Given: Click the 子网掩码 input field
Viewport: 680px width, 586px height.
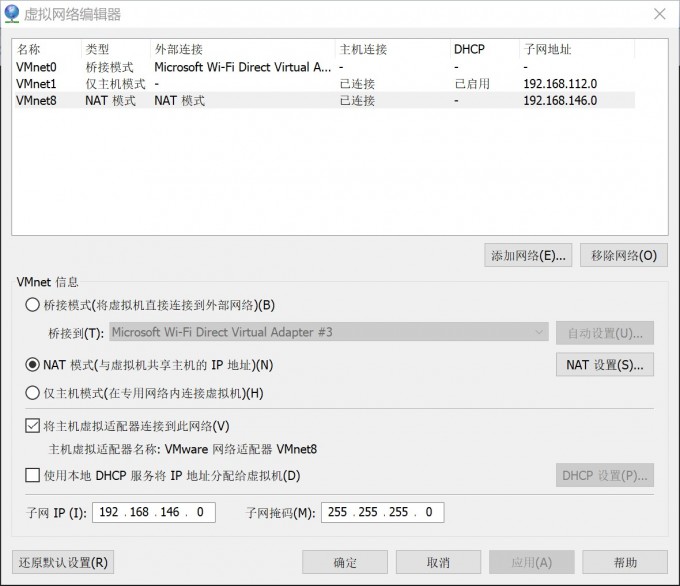Looking at the screenshot, I should click(381, 513).
